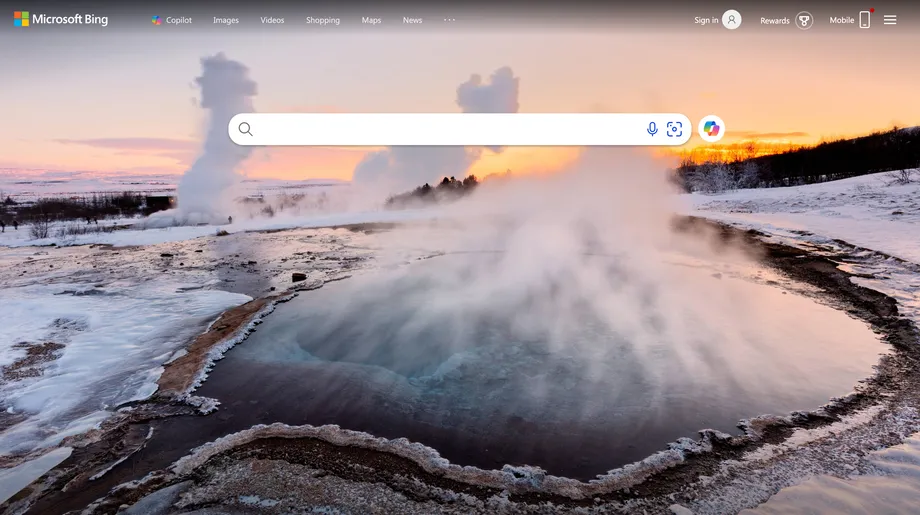Click the Rewards trophy icon
The height and width of the screenshot is (515, 920).
pyautogui.click(x=804, y=20)
